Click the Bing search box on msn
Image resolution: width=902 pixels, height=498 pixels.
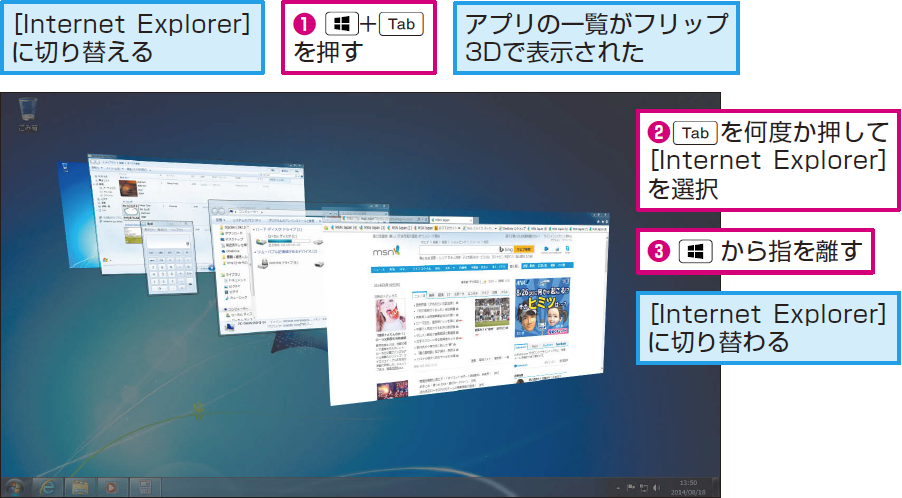[459, 250]
